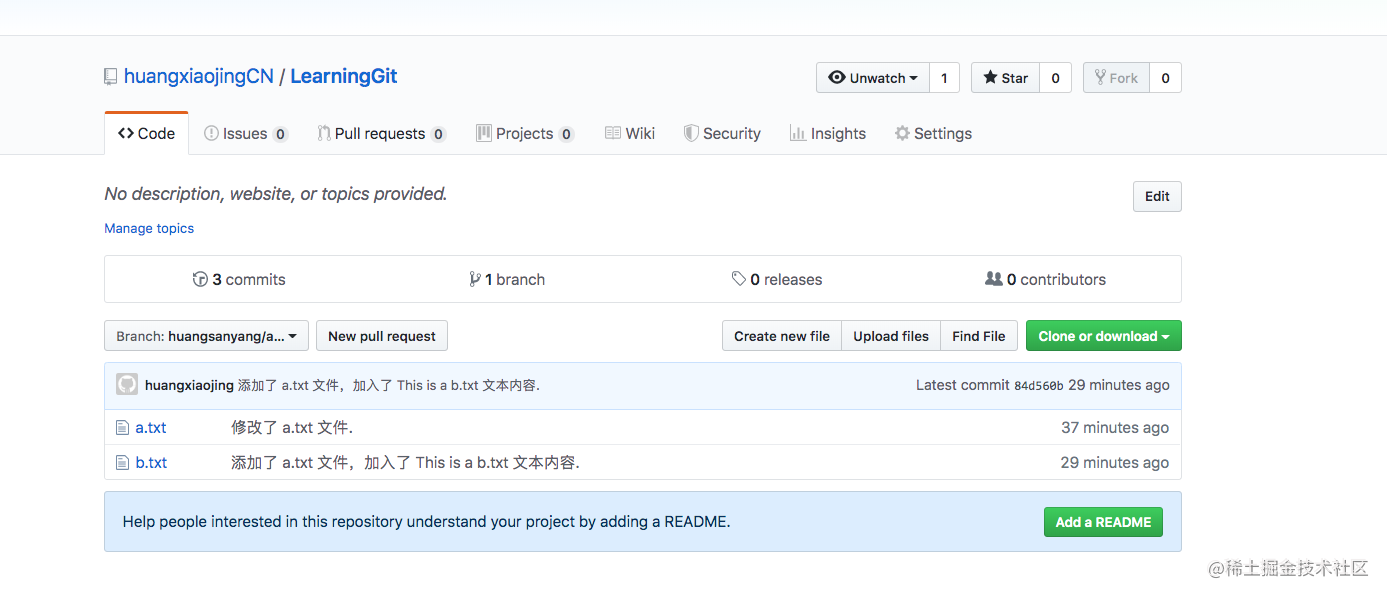1387x597 pixels.
Task: Click the Edit description button
Action: tap(1157, 196)
